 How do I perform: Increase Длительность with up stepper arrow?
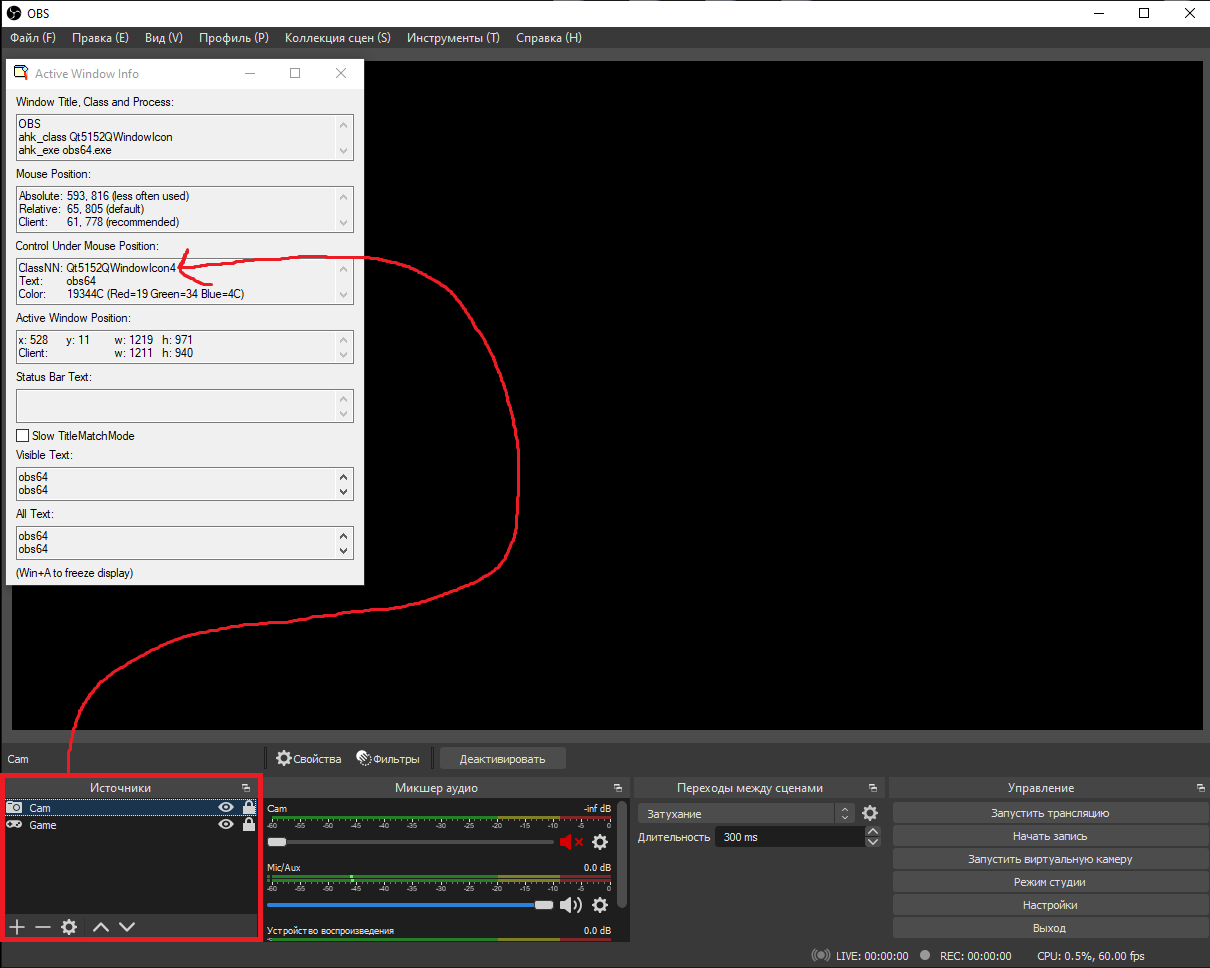tap(872, 831)
